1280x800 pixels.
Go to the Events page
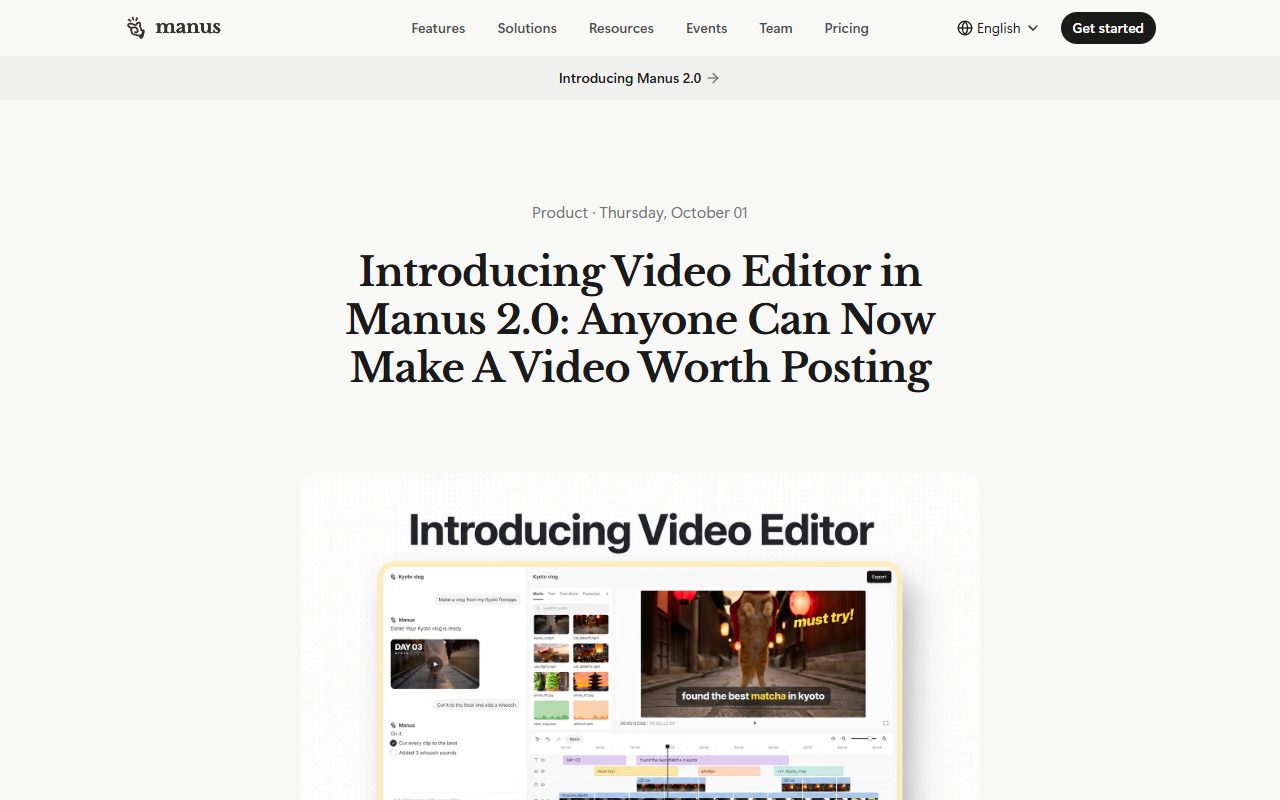coord(706,28)
